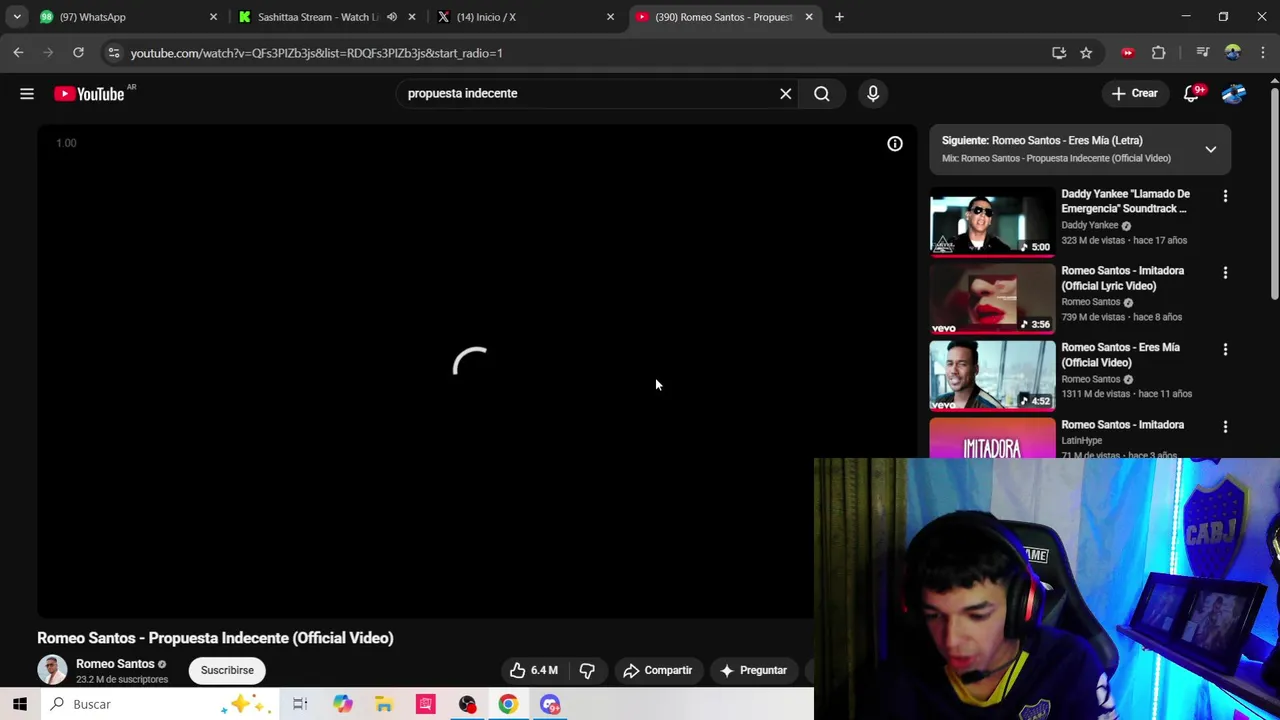Collapse the Mix playlist panel chevron

coord(1210,149)
